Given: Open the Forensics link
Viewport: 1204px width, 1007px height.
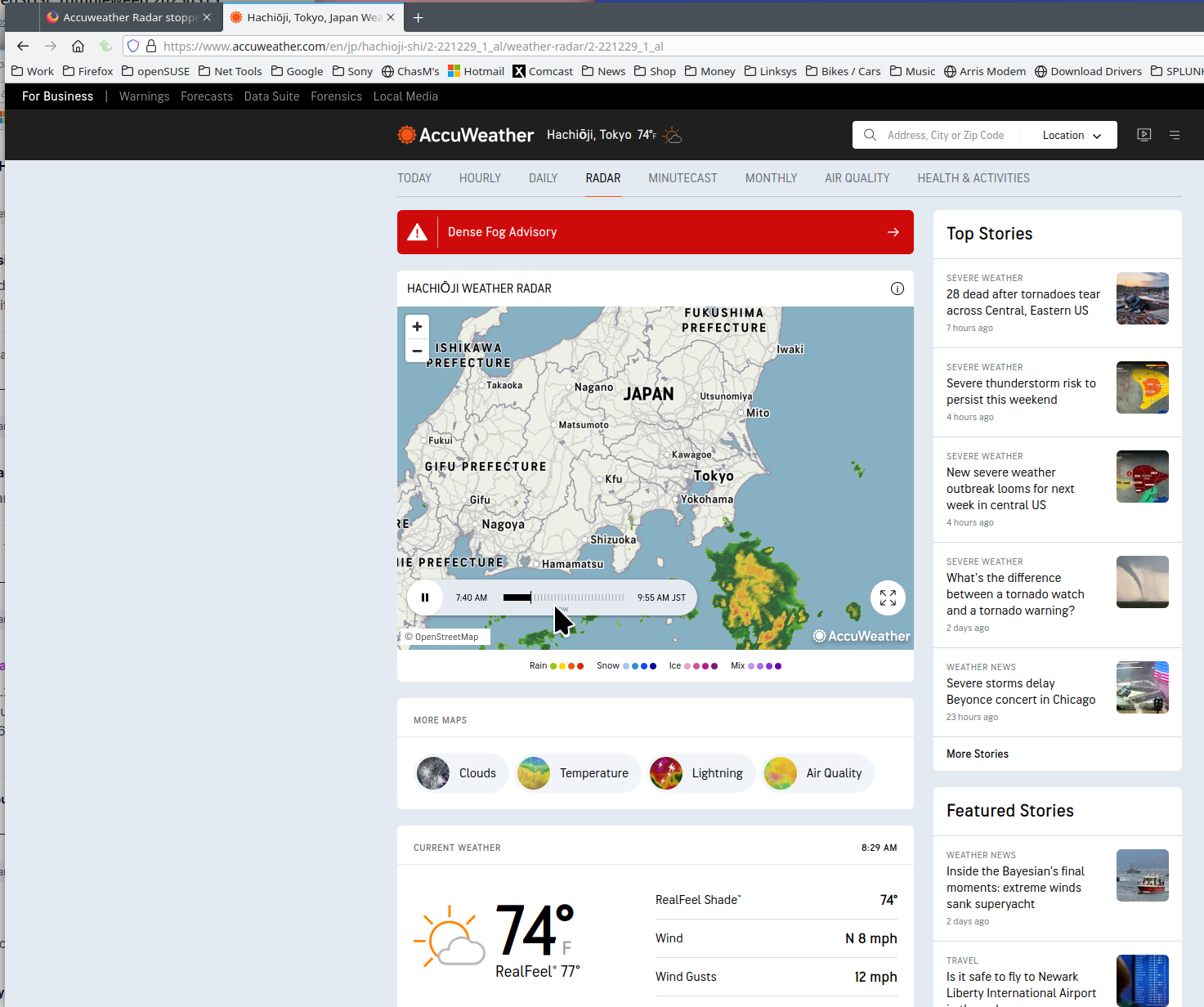Looking at the screenshot, I should 336,96.
